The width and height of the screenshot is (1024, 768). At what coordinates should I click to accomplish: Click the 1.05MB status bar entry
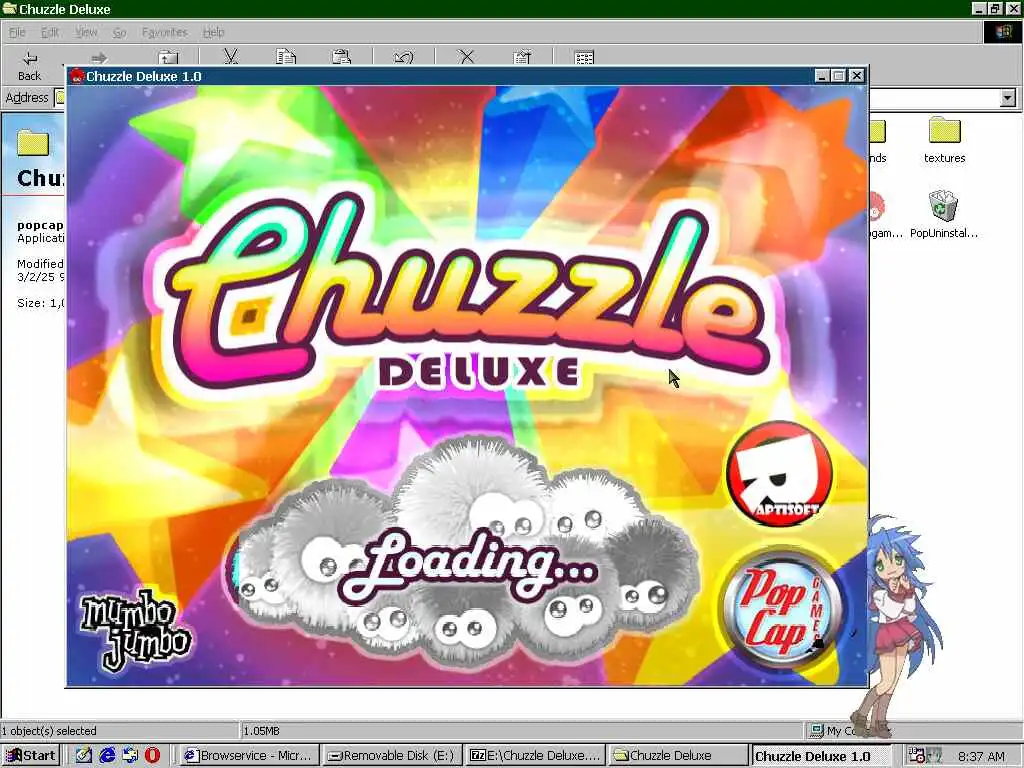tap(262, 731)
